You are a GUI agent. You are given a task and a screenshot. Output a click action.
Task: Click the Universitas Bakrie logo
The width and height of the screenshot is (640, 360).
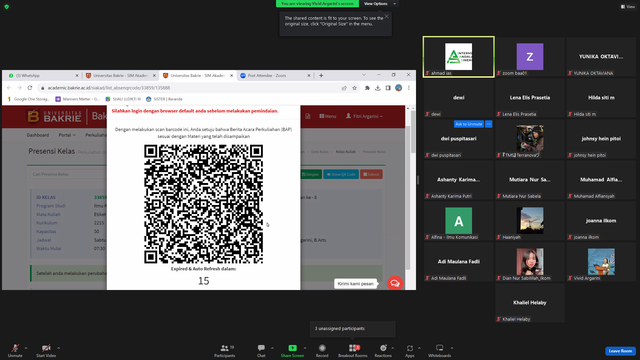[54, 116]
